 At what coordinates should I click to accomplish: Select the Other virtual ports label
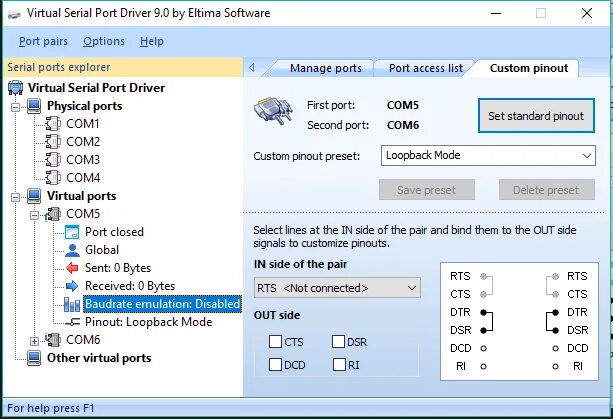click(x=99, y=358)
